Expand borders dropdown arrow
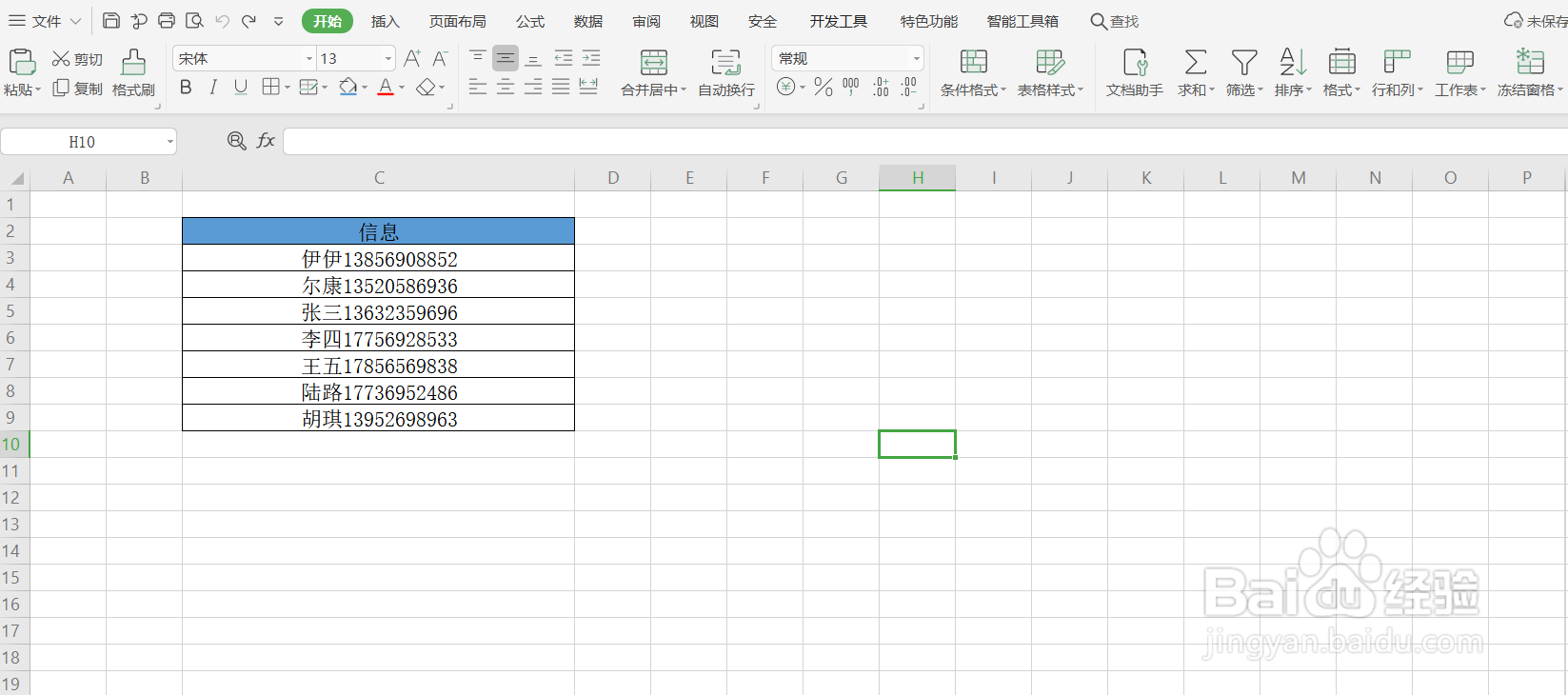This screenshot has width=1568, height=695. (288, 89)
